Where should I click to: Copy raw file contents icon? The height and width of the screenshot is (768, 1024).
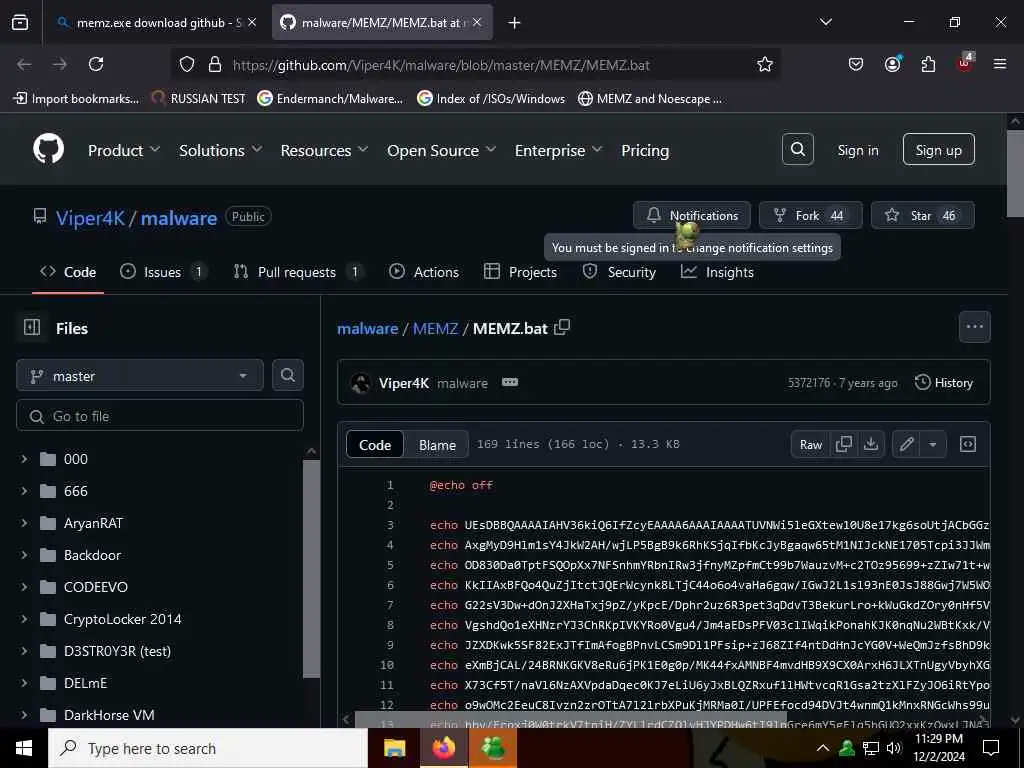[x=843, y=444]
